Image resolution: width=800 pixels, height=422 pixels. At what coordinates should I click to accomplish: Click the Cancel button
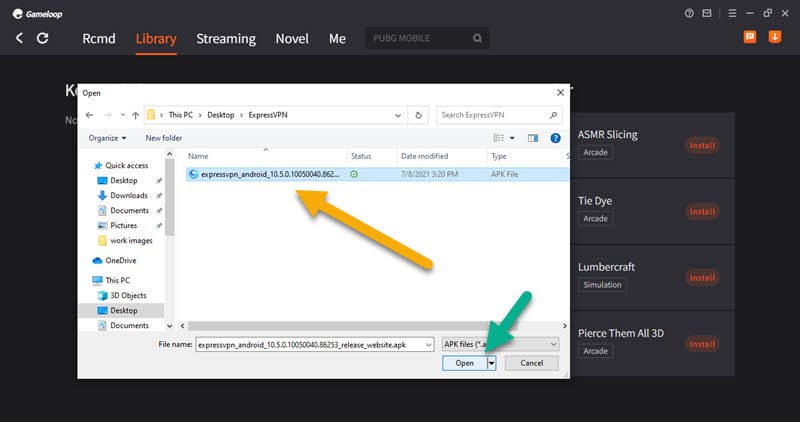(x=532, y=363)
